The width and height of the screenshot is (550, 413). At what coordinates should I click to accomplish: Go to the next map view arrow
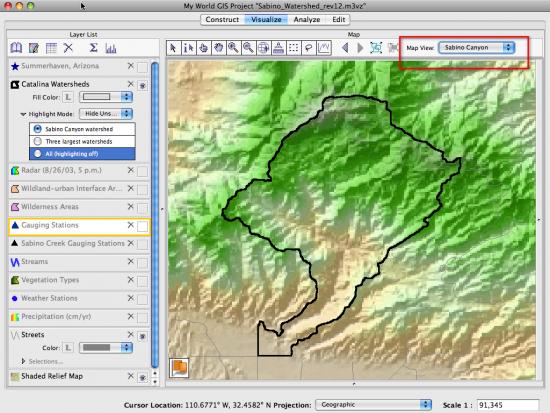pos(360,48)
